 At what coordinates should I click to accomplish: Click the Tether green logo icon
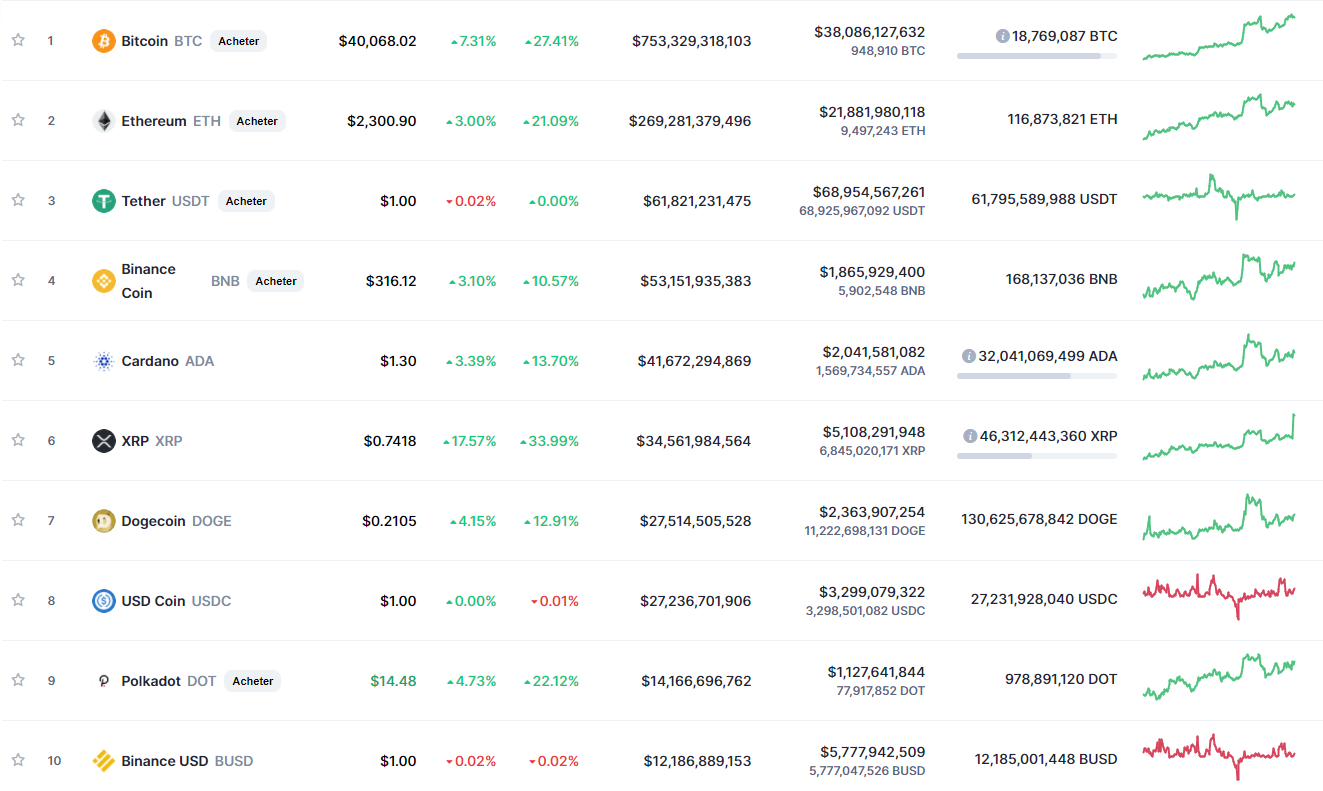(x=104, y=201)
